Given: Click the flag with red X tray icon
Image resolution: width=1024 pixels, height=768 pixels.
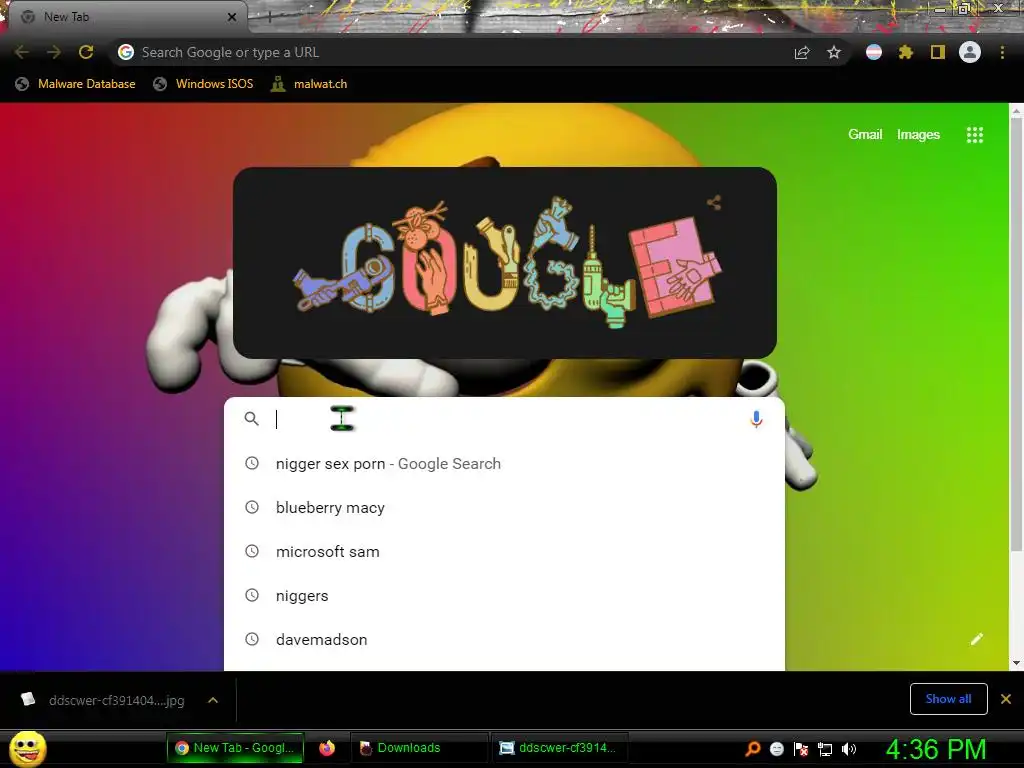Looking at the screenshot, I should tap(801, 748).
